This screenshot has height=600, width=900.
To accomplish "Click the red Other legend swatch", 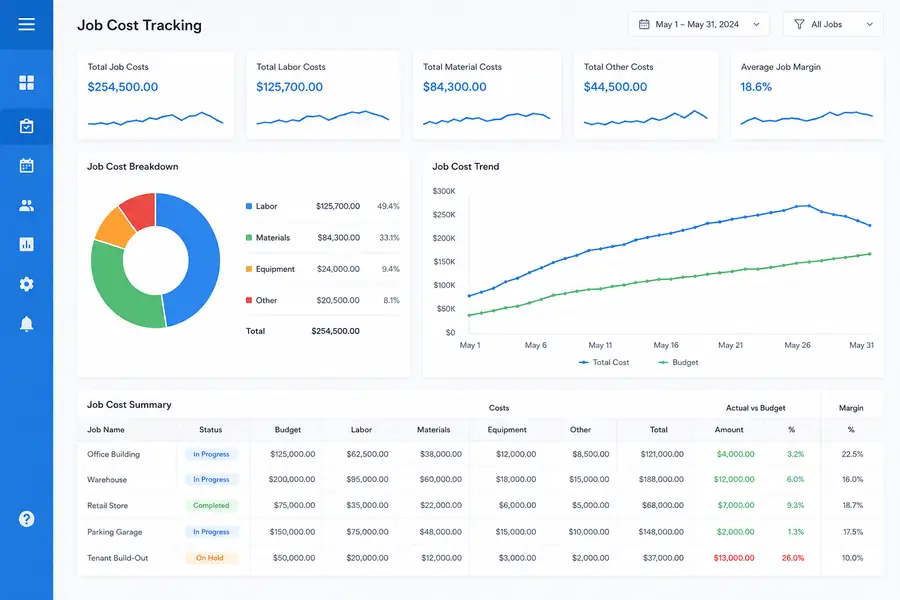I will pos(249,300).
